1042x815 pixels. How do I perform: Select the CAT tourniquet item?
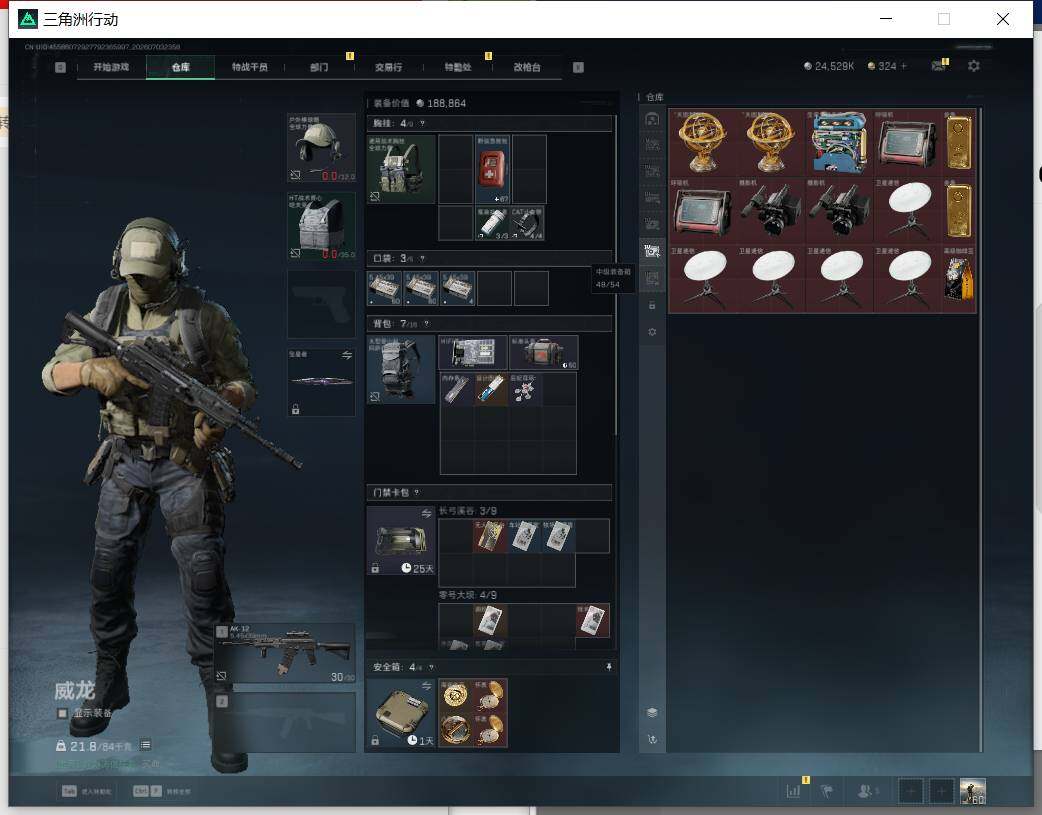coord(527,223)
